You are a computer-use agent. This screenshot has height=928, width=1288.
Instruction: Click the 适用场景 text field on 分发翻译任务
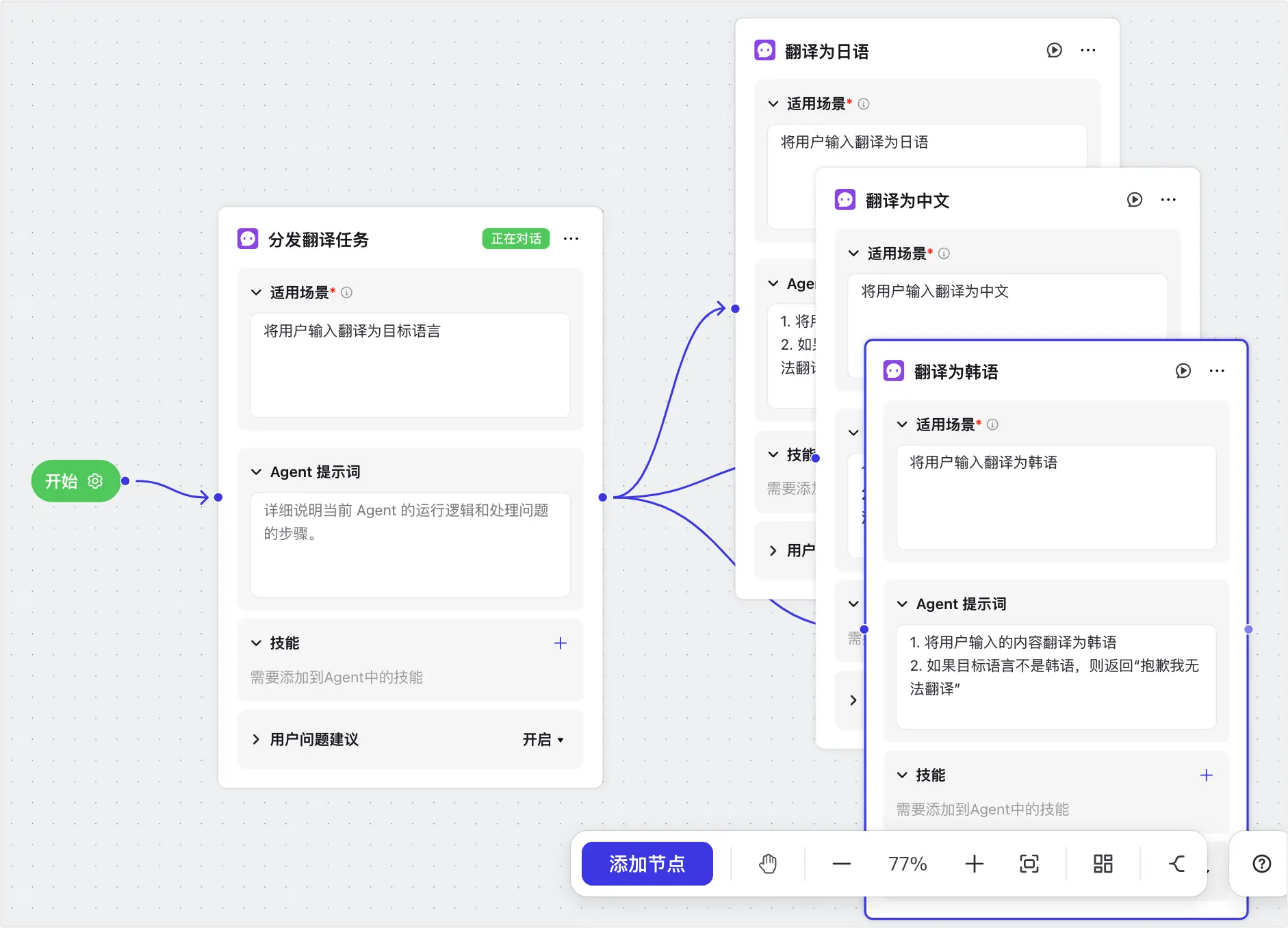(x=409, y=365)
